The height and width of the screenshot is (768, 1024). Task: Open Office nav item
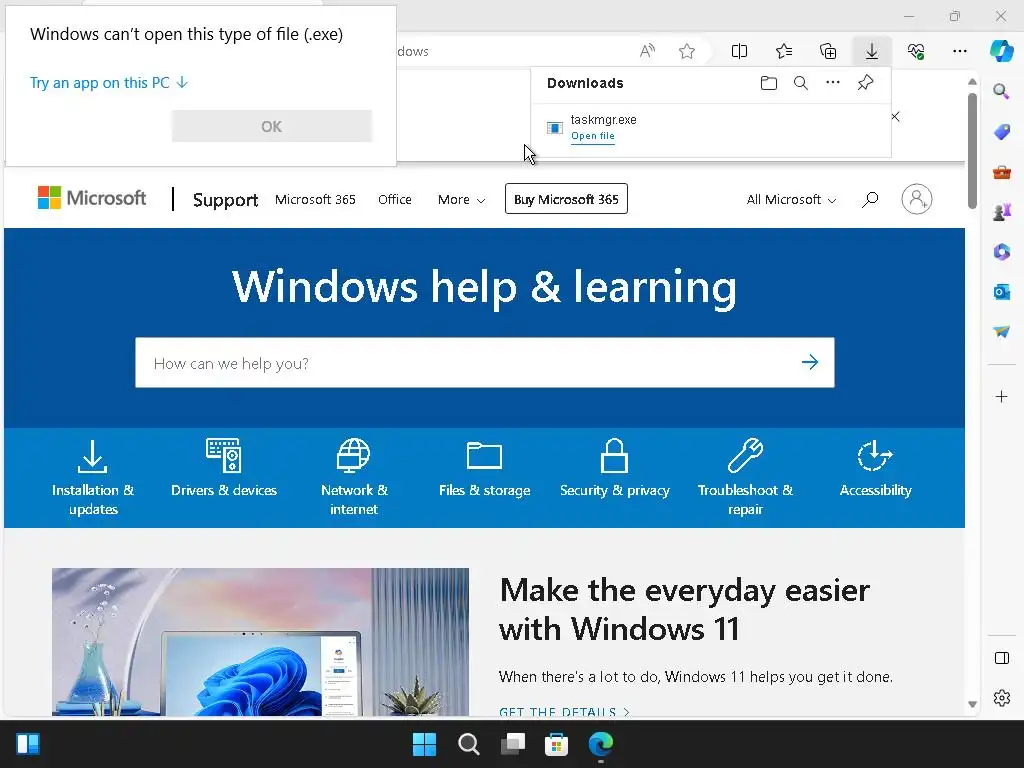pyautogui.click(x=394, y=199)
